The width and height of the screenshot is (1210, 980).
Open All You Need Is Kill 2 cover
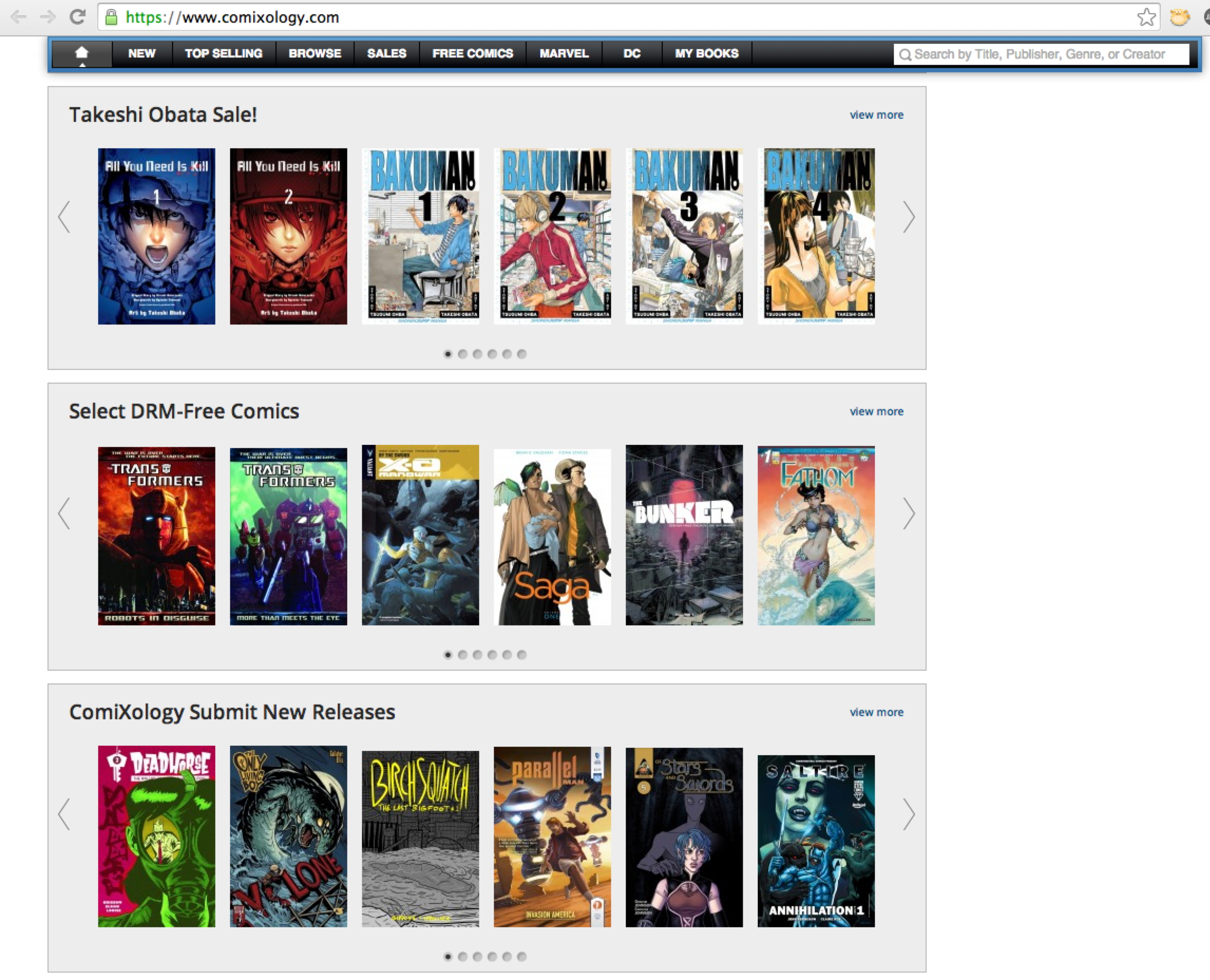click(289, 236)
